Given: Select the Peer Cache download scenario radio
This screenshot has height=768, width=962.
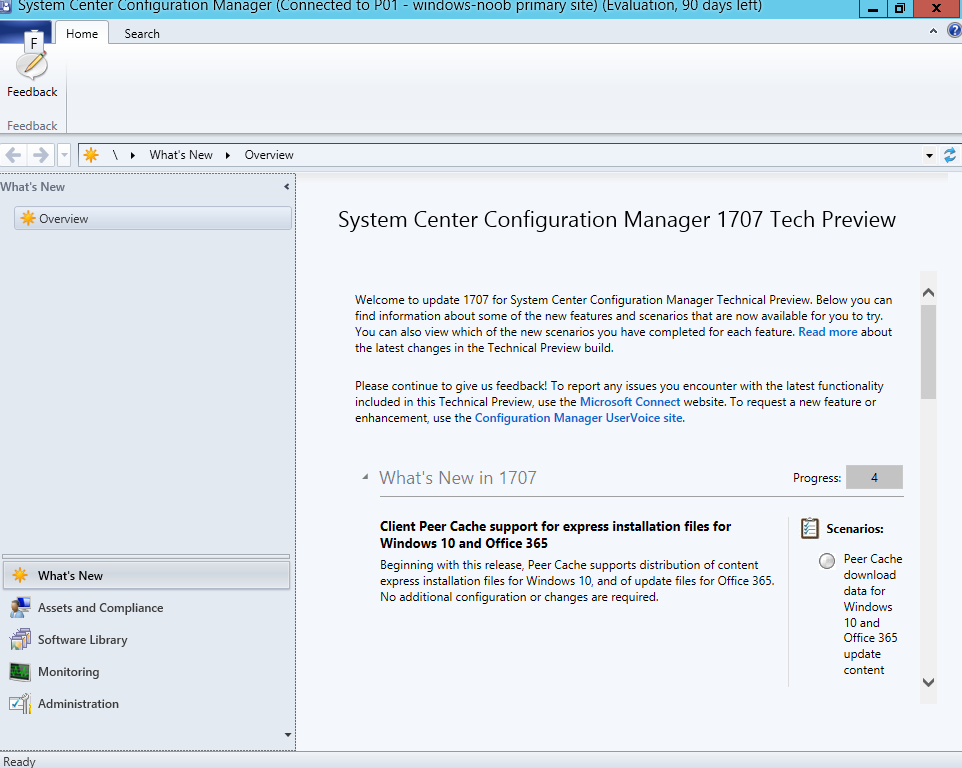Looking at the screenshot, I should [826, 561].
